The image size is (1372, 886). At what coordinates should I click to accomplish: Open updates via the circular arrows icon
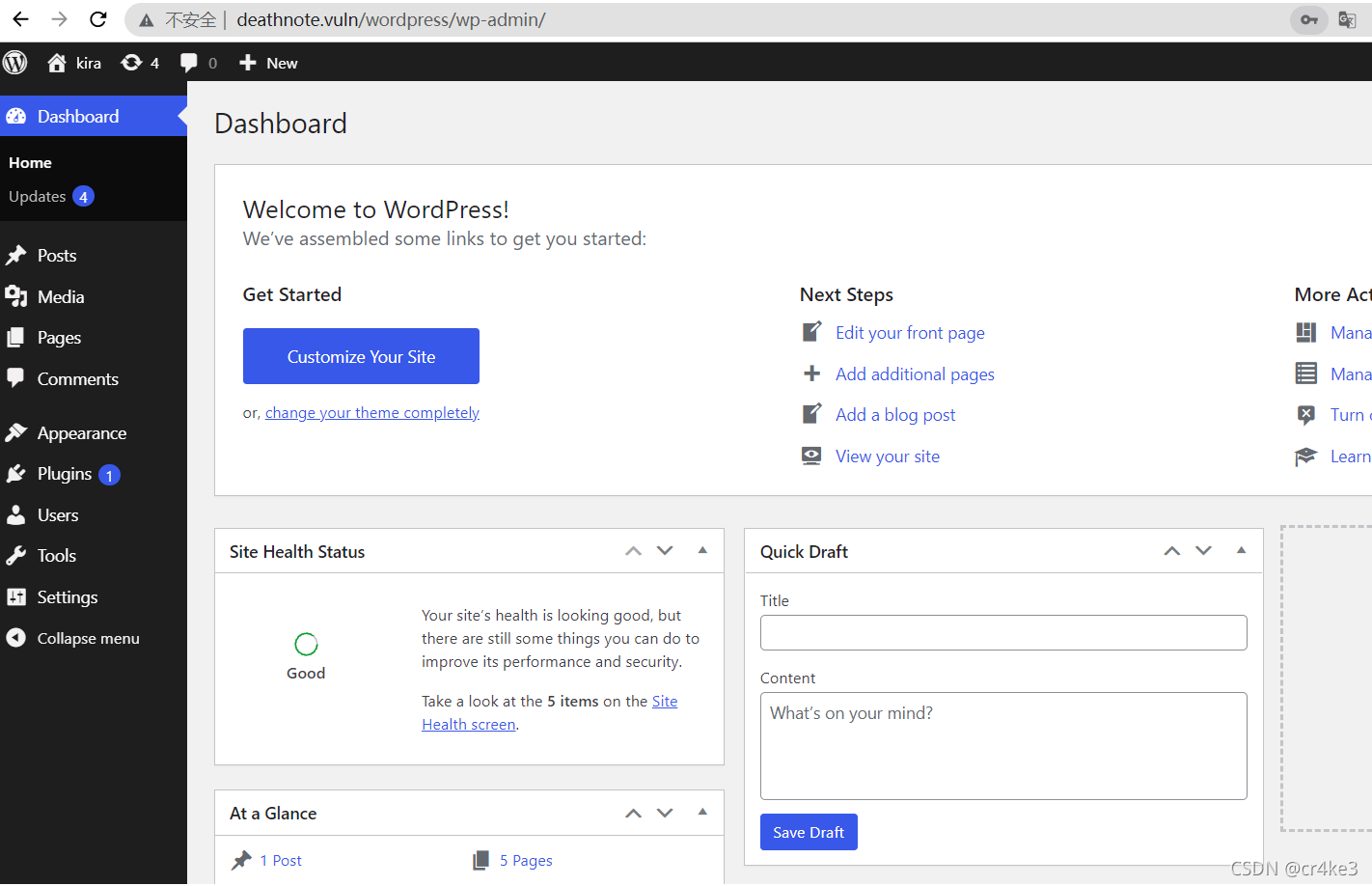click(x=131, y=63)
